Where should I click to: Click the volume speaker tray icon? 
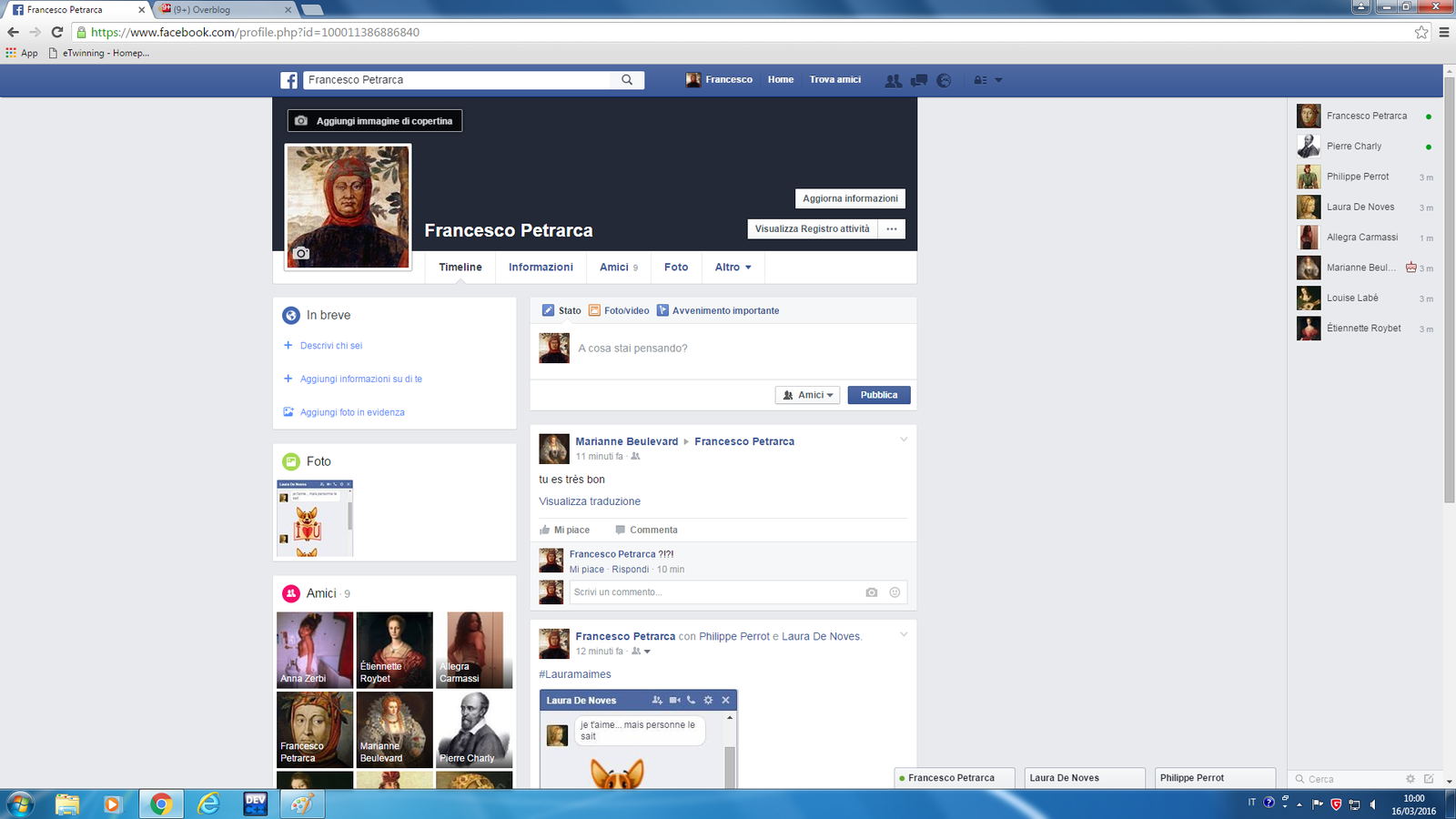pos(1373,804)
